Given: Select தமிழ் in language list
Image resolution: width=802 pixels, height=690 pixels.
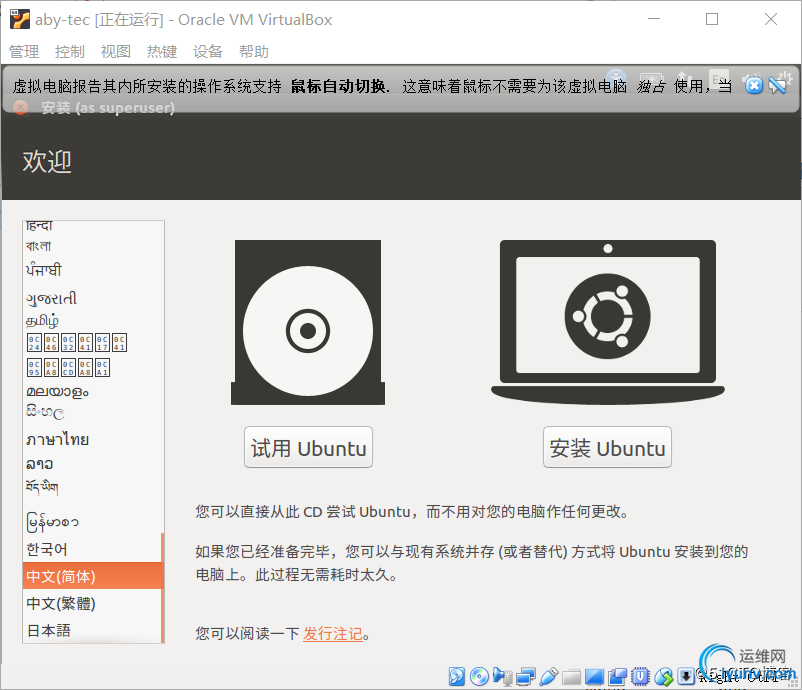Looking at the screenshot, I should point(92,321).
